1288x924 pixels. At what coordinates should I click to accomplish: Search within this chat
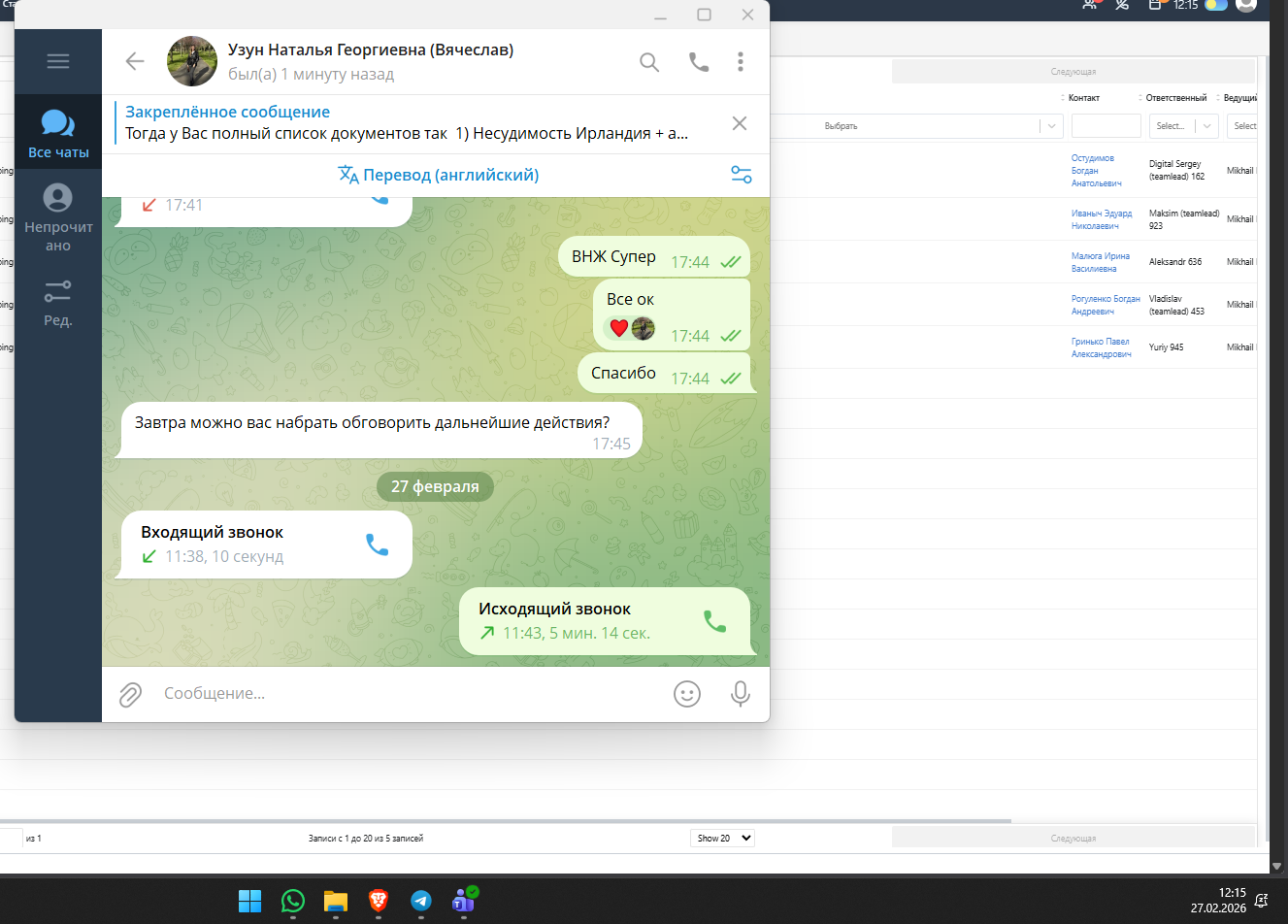[x=649, y=62]
